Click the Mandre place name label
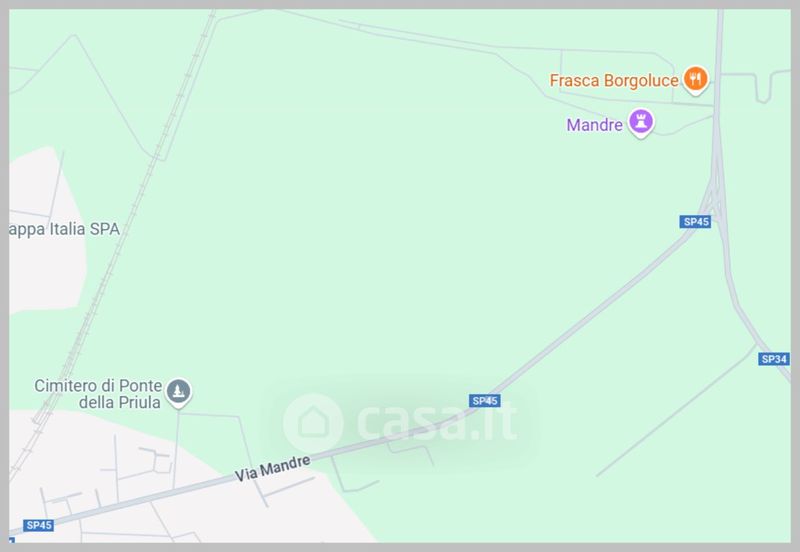This screenshot has height=552, width=800. [x=594, y=124]
